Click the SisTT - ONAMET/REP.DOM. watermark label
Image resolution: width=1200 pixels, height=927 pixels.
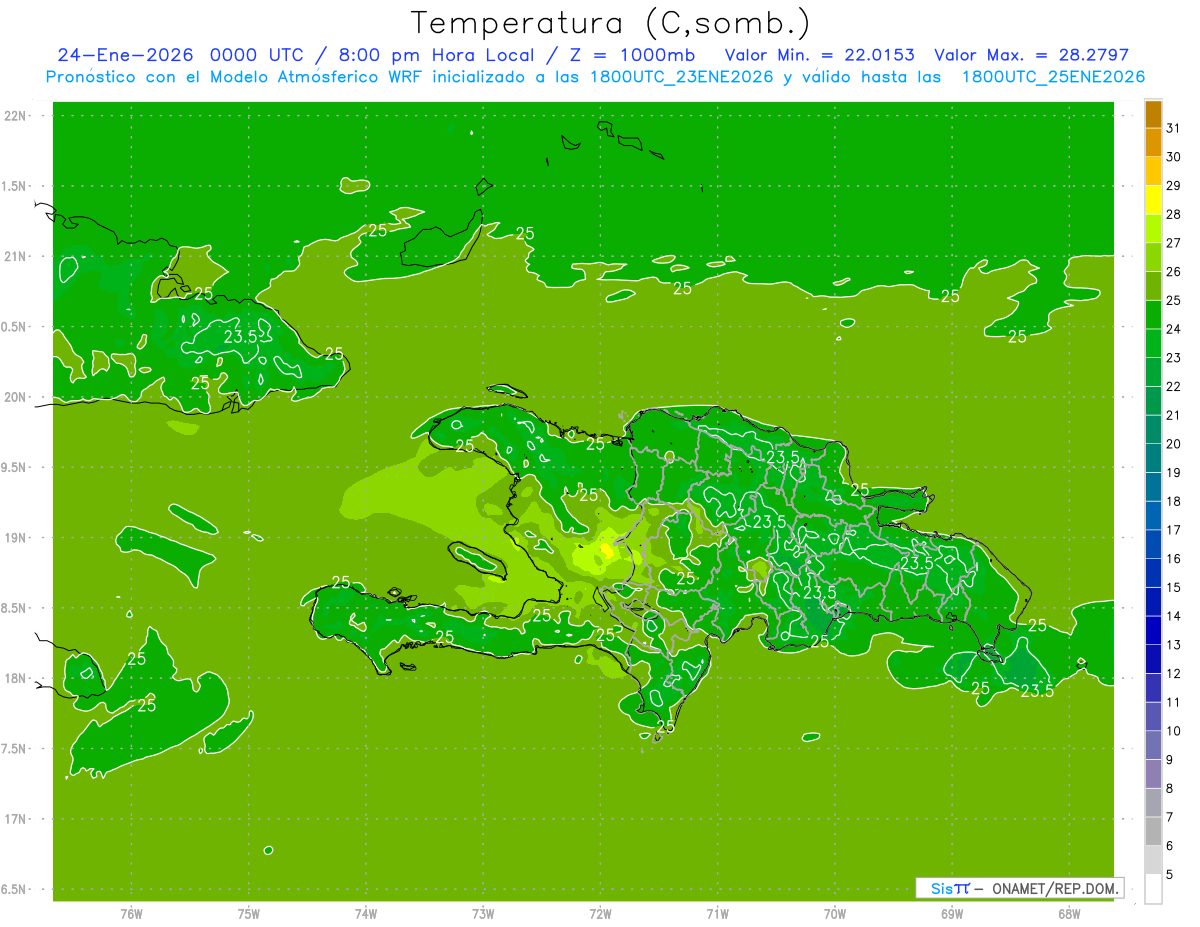tap(1019, 888)
